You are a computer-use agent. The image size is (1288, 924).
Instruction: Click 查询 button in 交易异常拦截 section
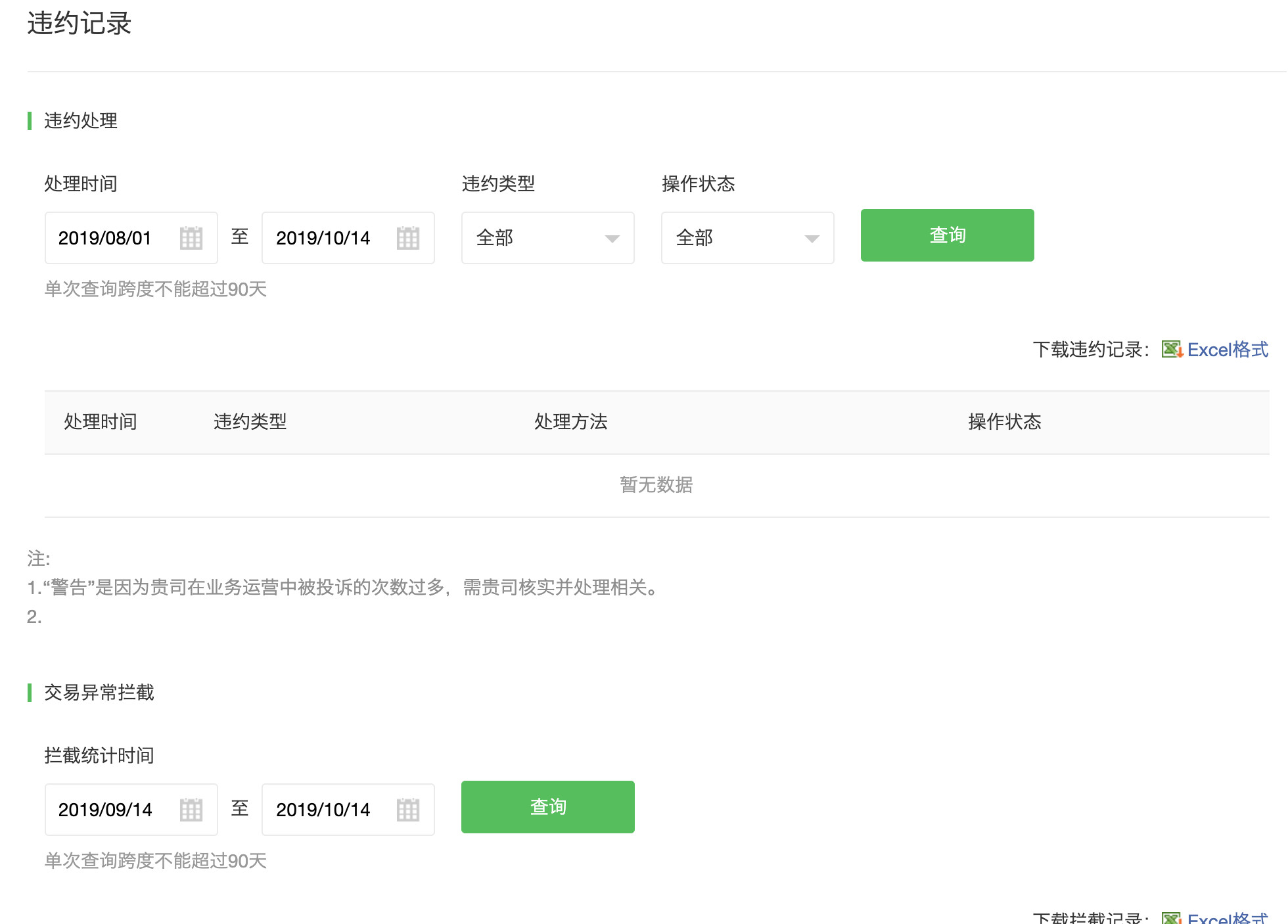coord(548,807)
